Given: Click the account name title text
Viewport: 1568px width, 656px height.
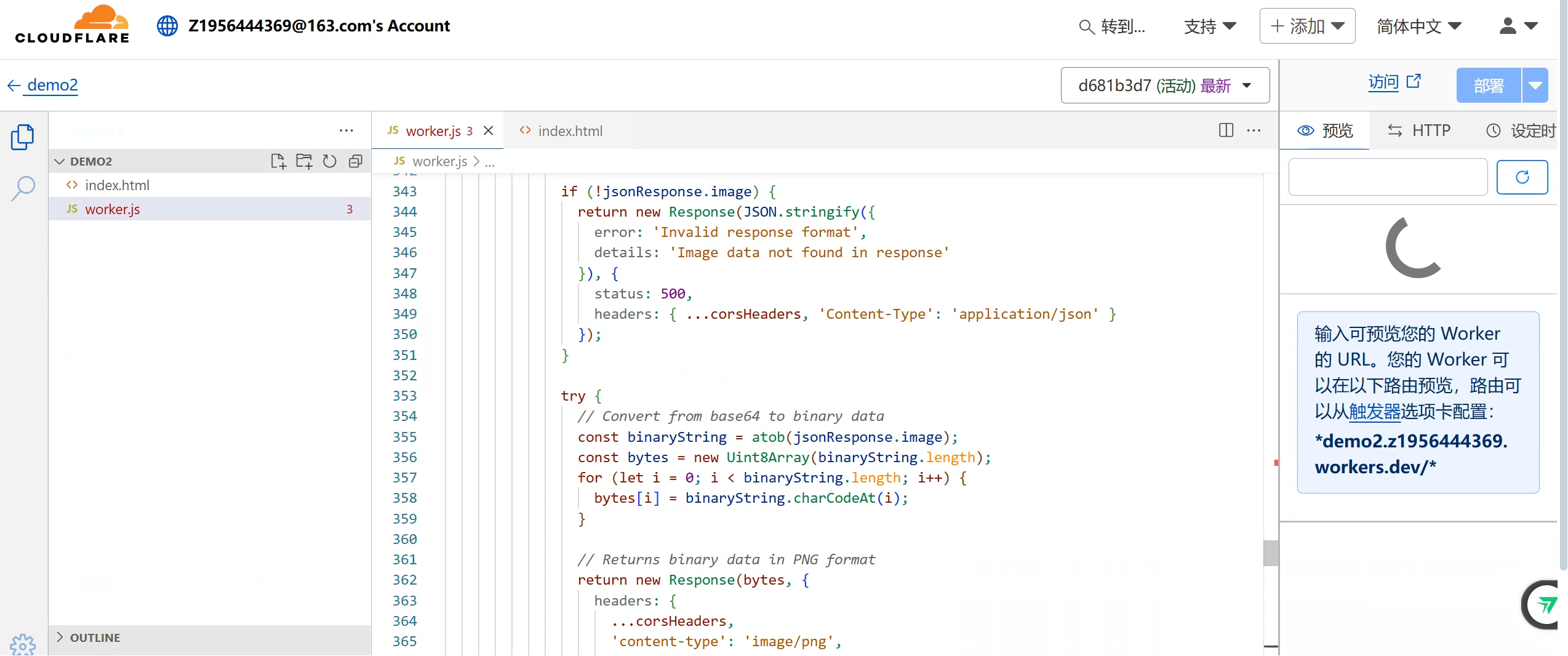Looking at the screenshot, I should 319,26.
